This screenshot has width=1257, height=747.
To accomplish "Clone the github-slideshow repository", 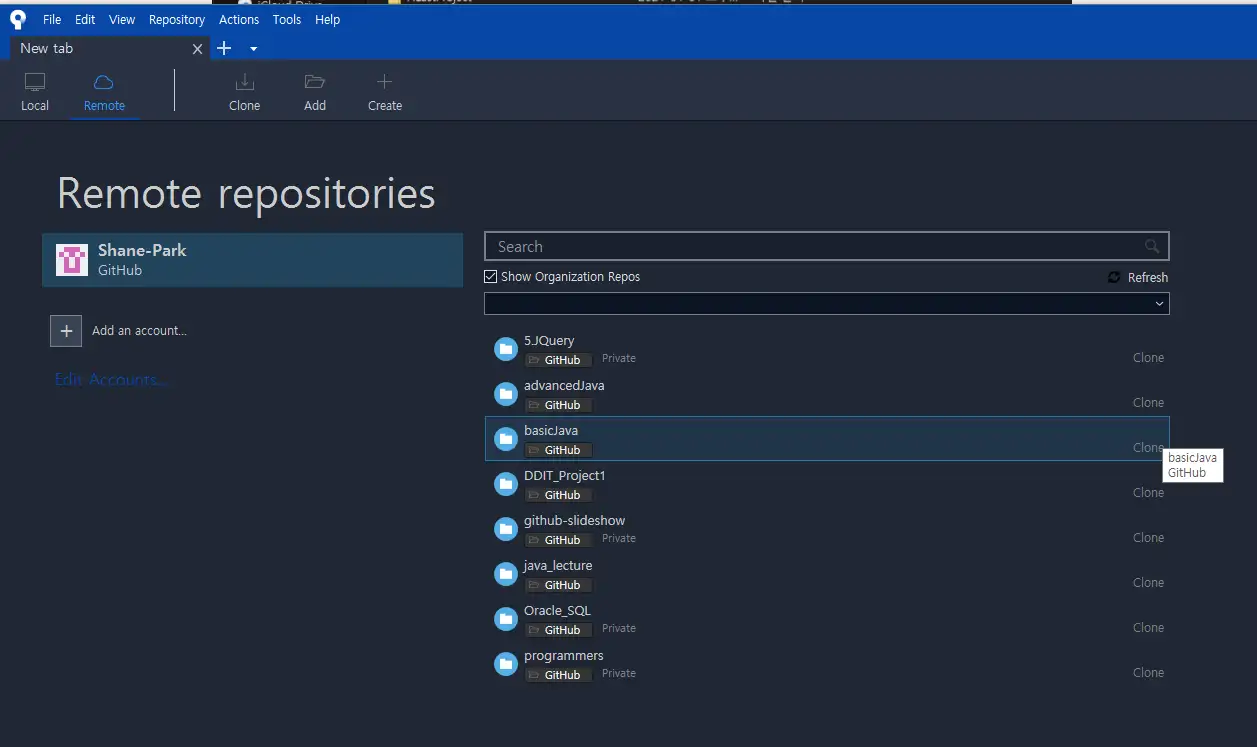I will [x=1148, y=538].
